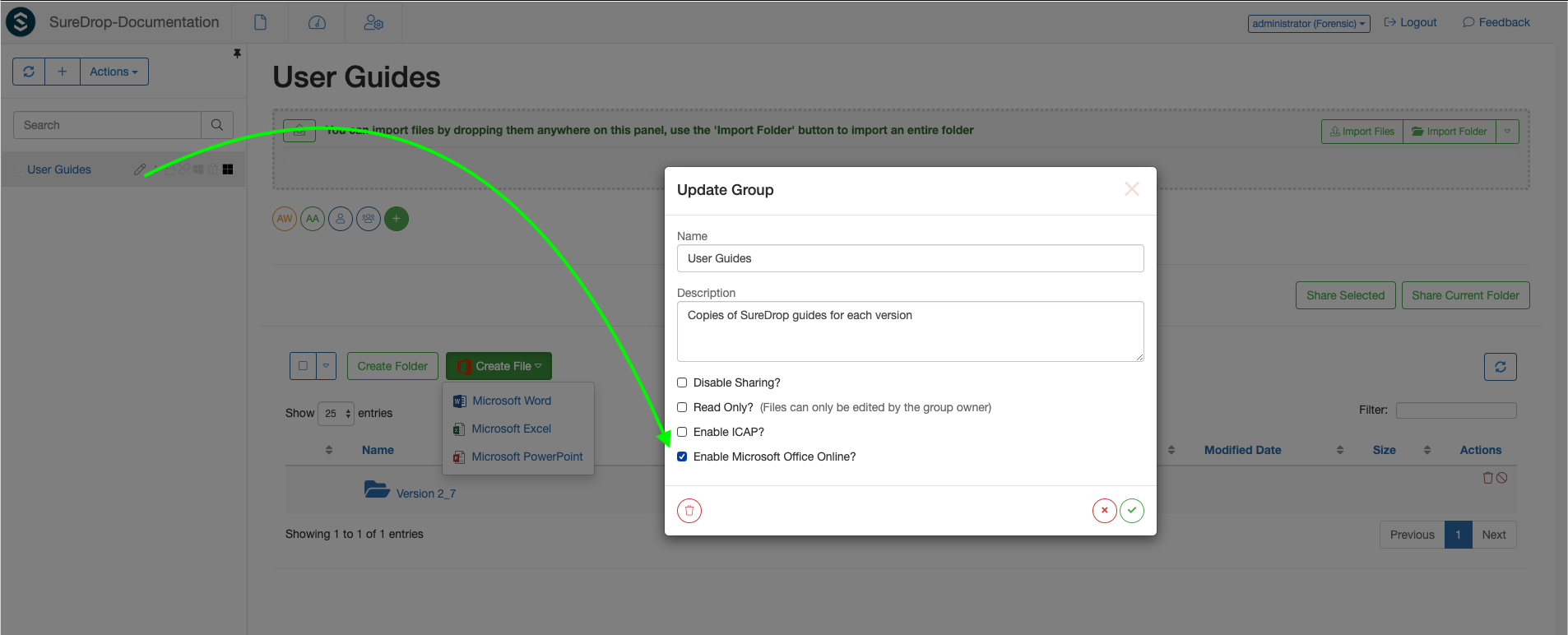Screen dimensions: 1568x635
Task: Click into the Description text area
Action: (x=911, y=331)
